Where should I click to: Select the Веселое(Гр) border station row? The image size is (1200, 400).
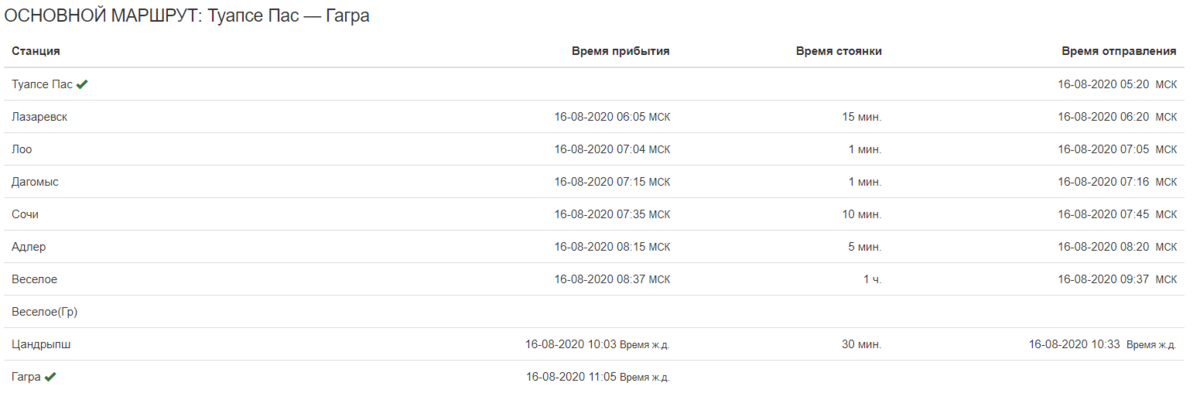pyautogui.click(x=594, y=312)
